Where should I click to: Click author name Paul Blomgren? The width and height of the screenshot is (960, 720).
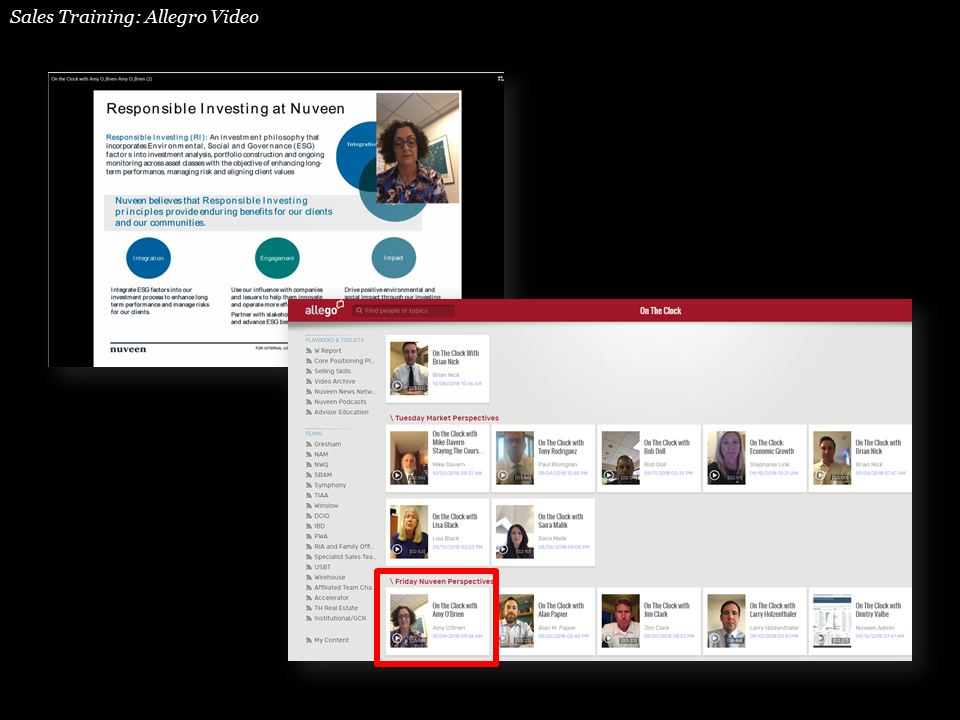click(557, 465)
